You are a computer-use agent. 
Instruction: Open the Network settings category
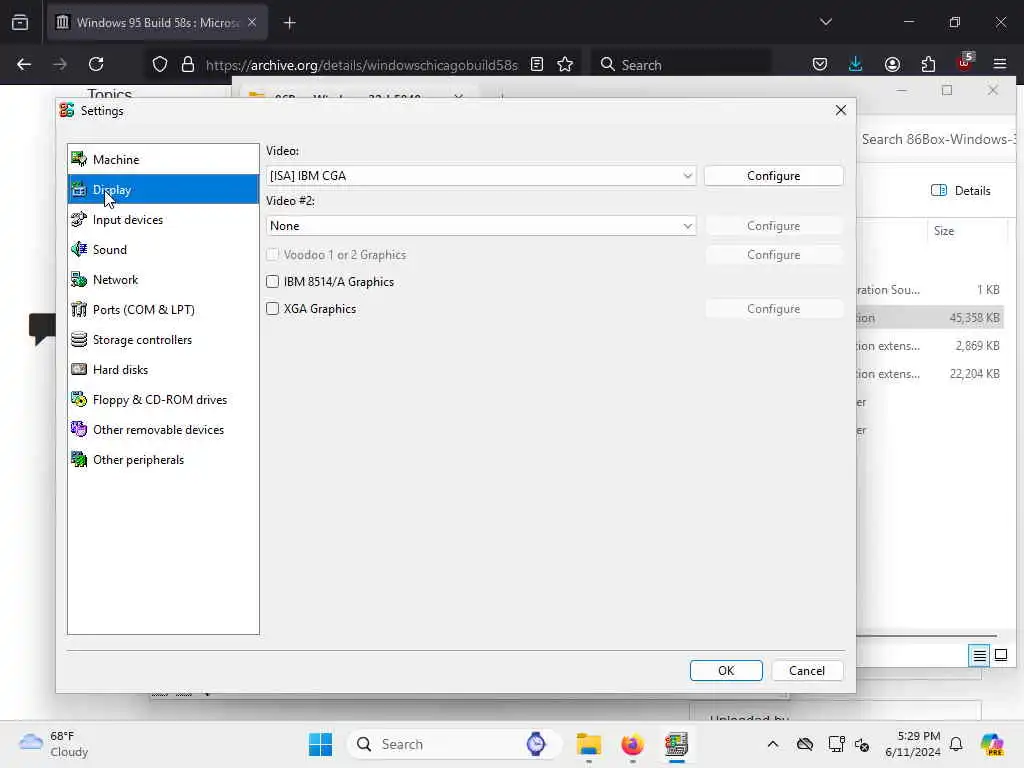pos(163,280)
